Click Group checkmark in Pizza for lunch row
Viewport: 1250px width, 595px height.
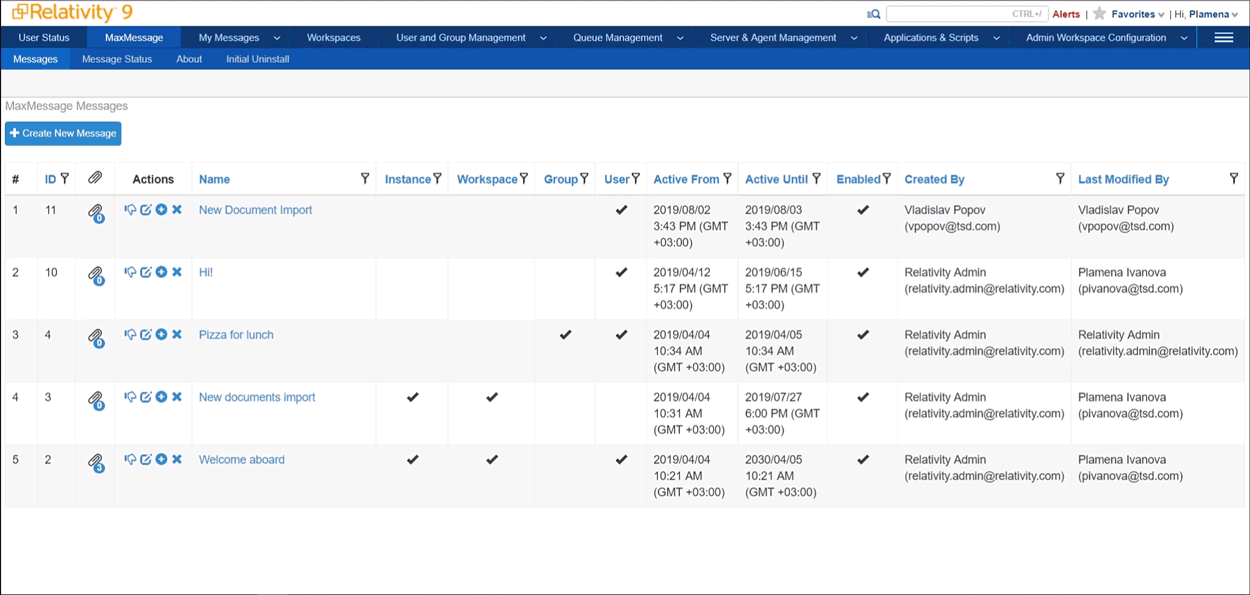pos(565,335)
